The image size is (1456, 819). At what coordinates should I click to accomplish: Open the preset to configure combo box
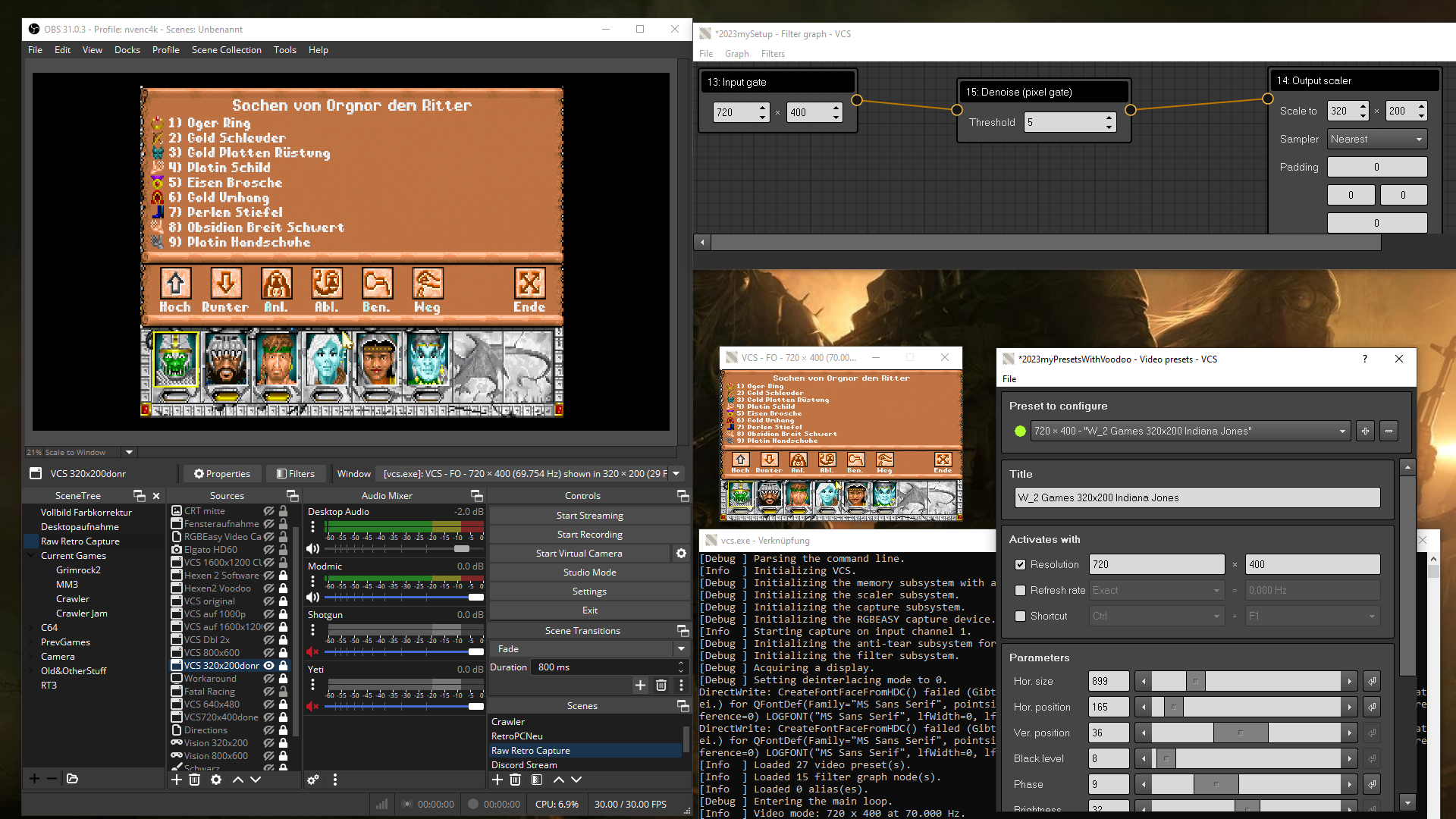pos(1189,431)
